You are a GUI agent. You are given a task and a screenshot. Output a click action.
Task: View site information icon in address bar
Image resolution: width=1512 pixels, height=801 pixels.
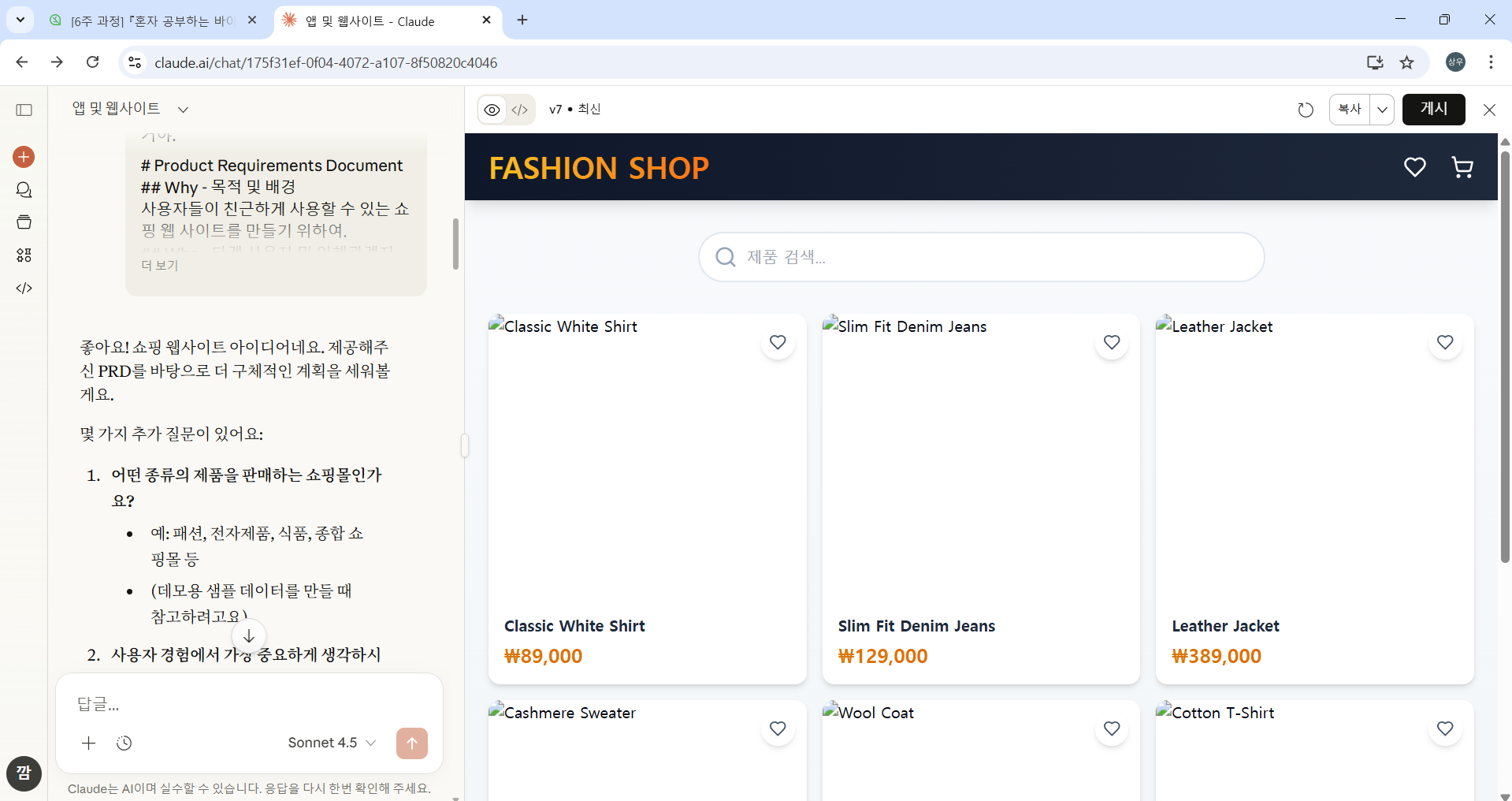135,62
